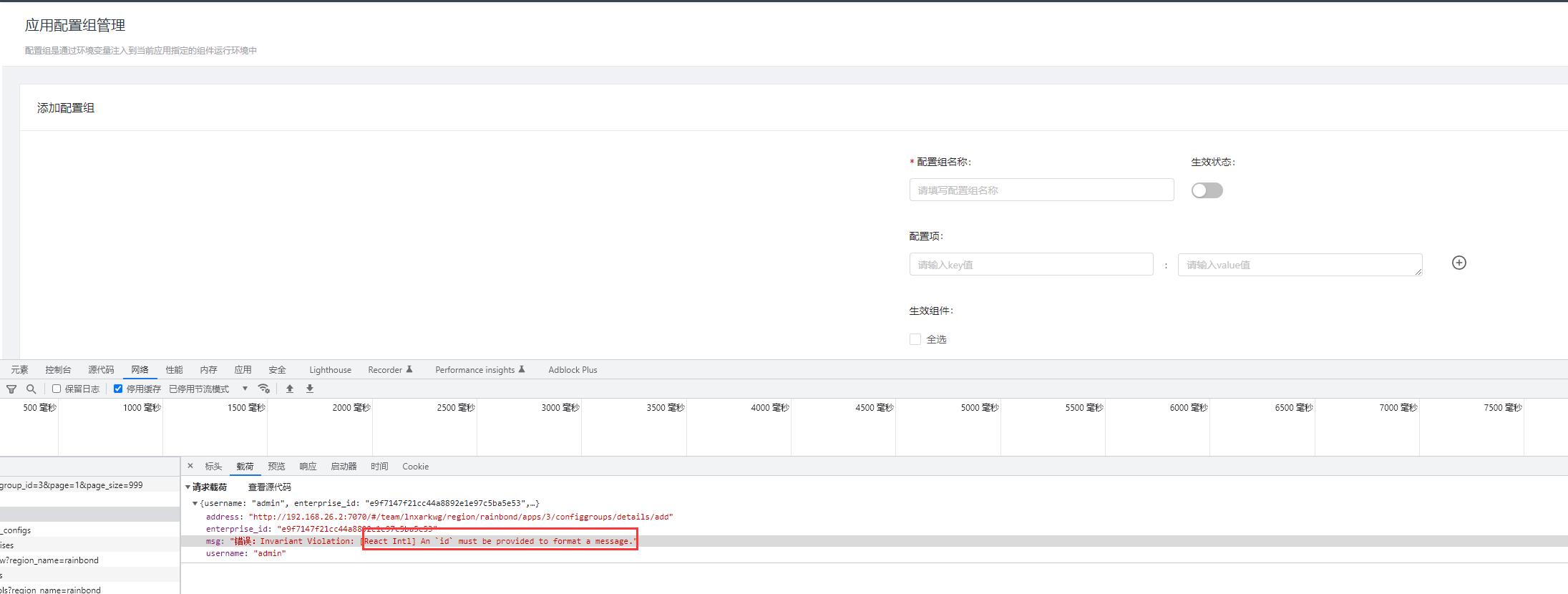Open the 内存 devtools tab
This screenshot has width=1568, height=594.
point(208,370)
